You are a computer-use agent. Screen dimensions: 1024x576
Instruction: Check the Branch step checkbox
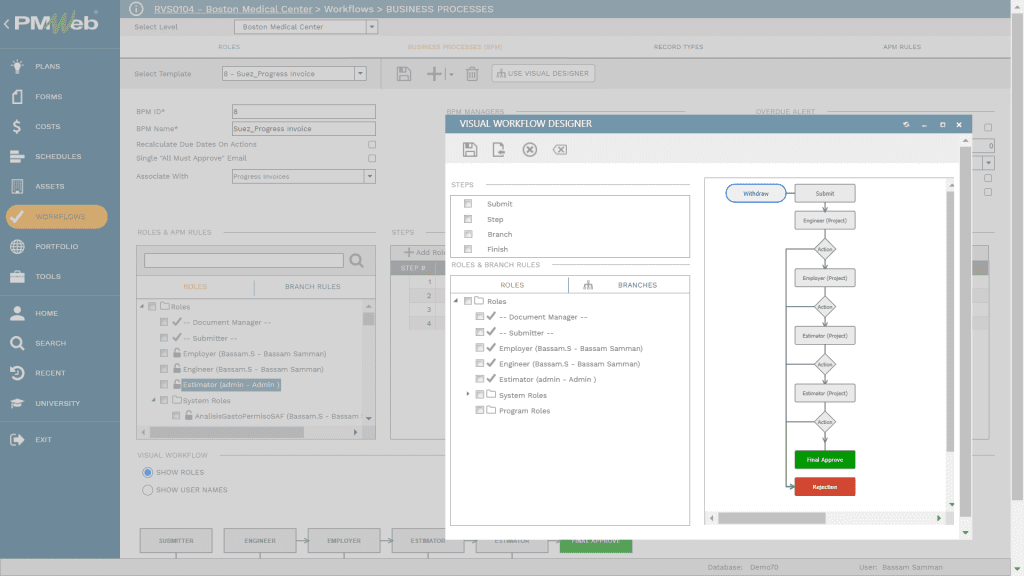468,234
